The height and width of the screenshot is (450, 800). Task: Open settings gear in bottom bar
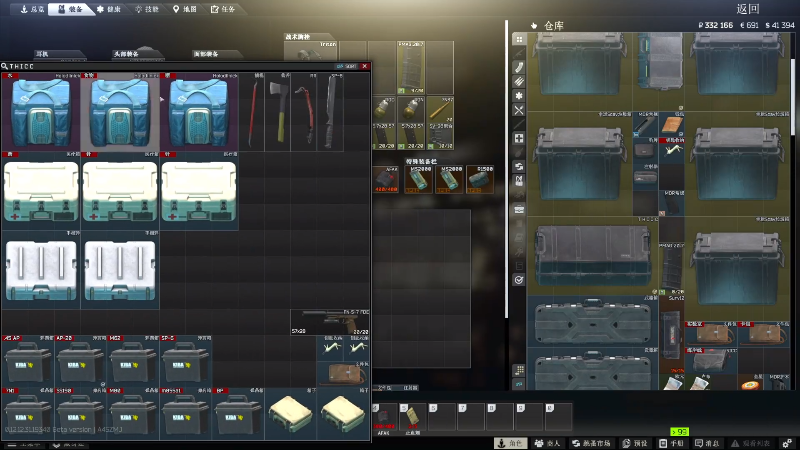point(787,443)
